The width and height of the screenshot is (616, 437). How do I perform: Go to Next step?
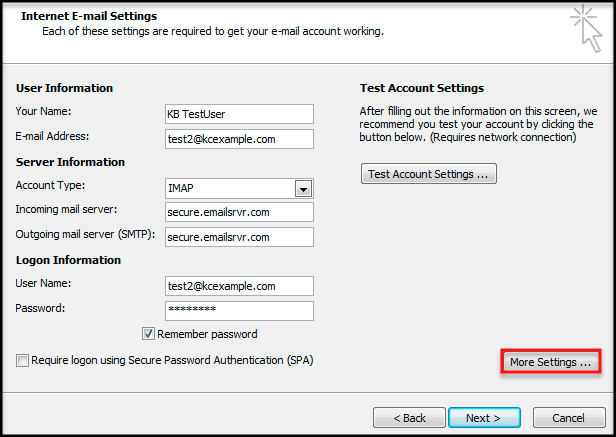484,417
